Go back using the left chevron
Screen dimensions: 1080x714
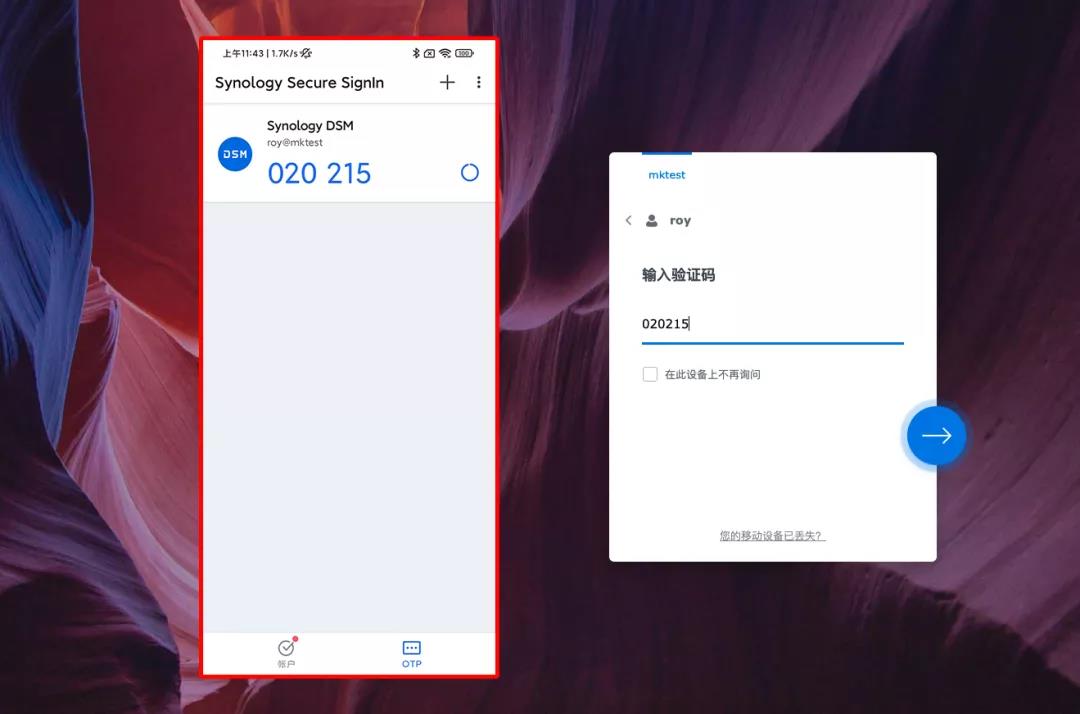pos(628,220)
